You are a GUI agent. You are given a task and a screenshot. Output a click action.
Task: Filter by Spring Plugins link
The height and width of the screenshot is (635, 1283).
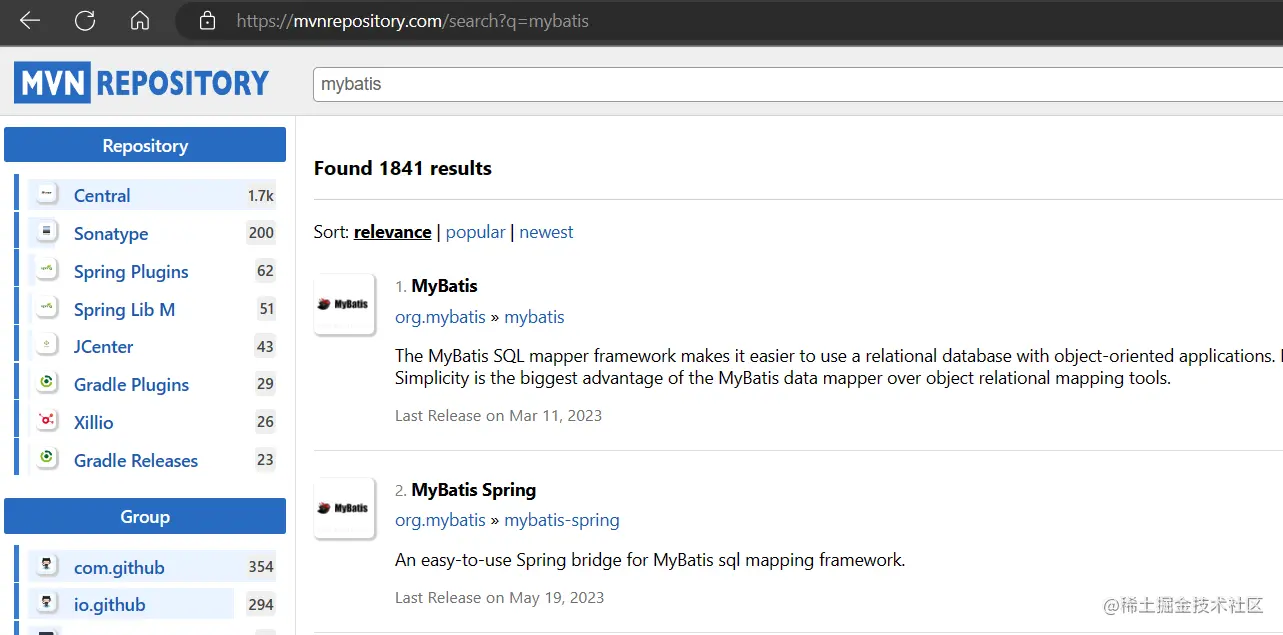click(131, 271)
